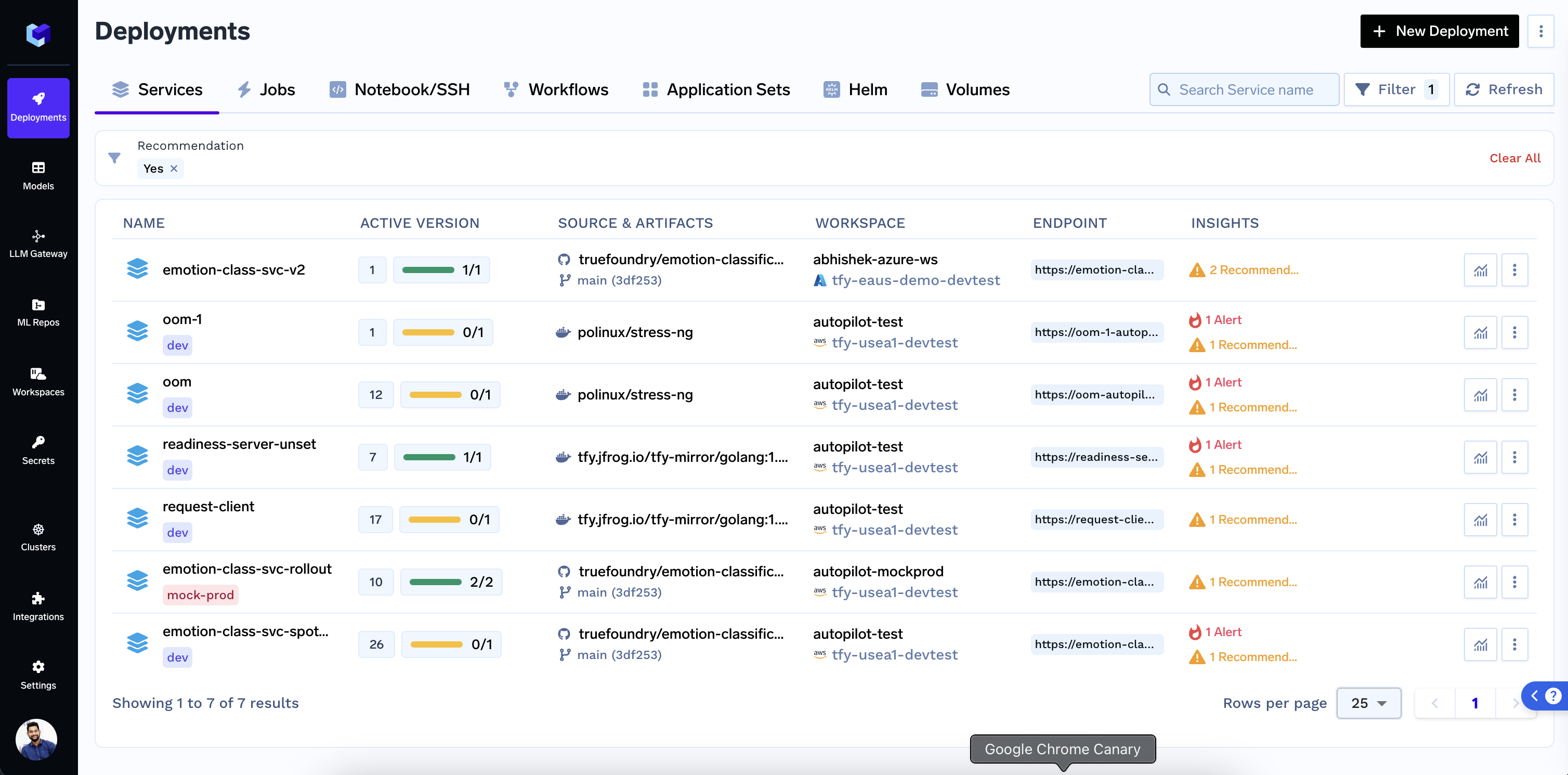Switch to the Helm tab
This screenshot has width=1568, height=775.
click(855, 89)
